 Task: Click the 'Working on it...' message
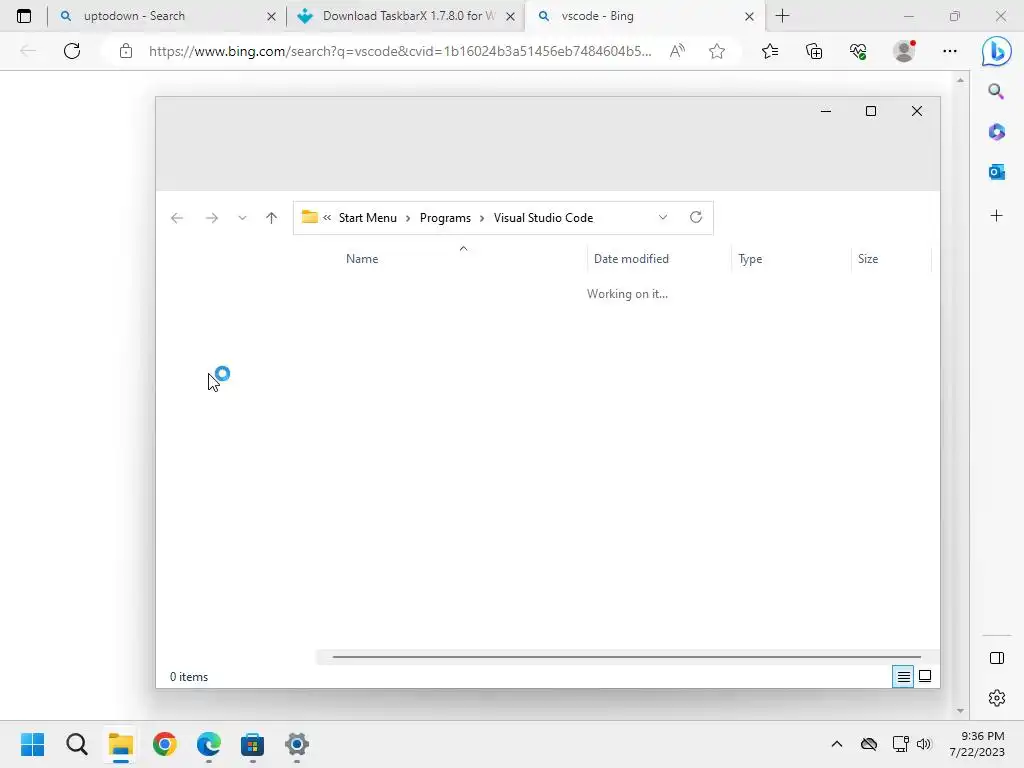[627, 294]
